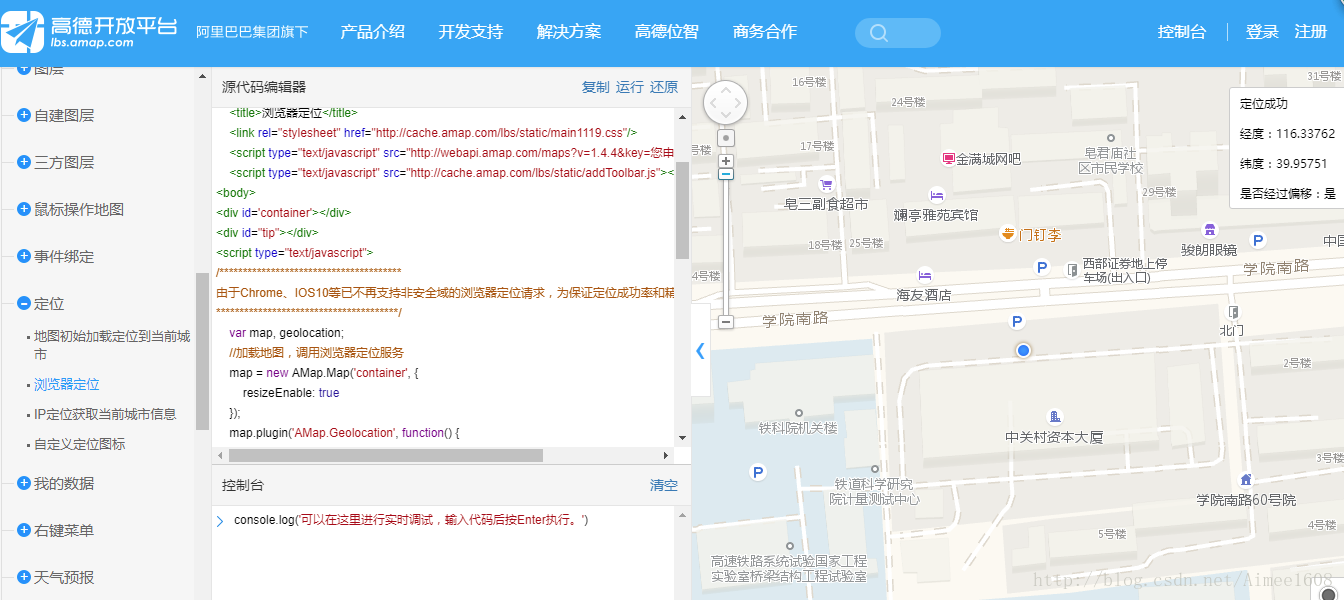Open the 开发支持 menu
This screenshot has height=600, width=1344.
tap(471, 32)
